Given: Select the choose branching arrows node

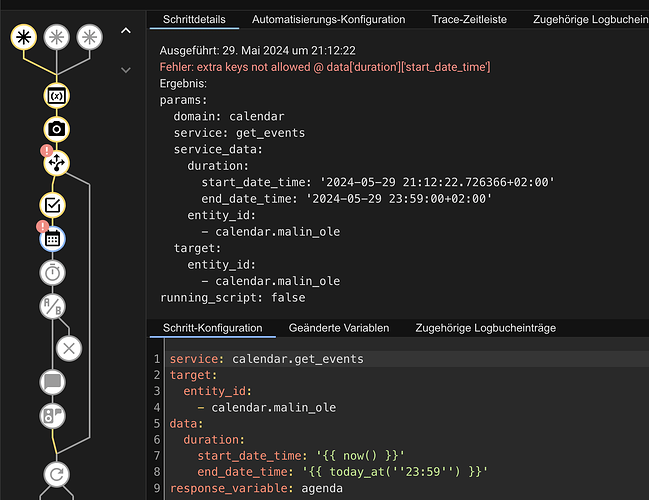Looking at the screenshot, I should click(x=57, y=163).
